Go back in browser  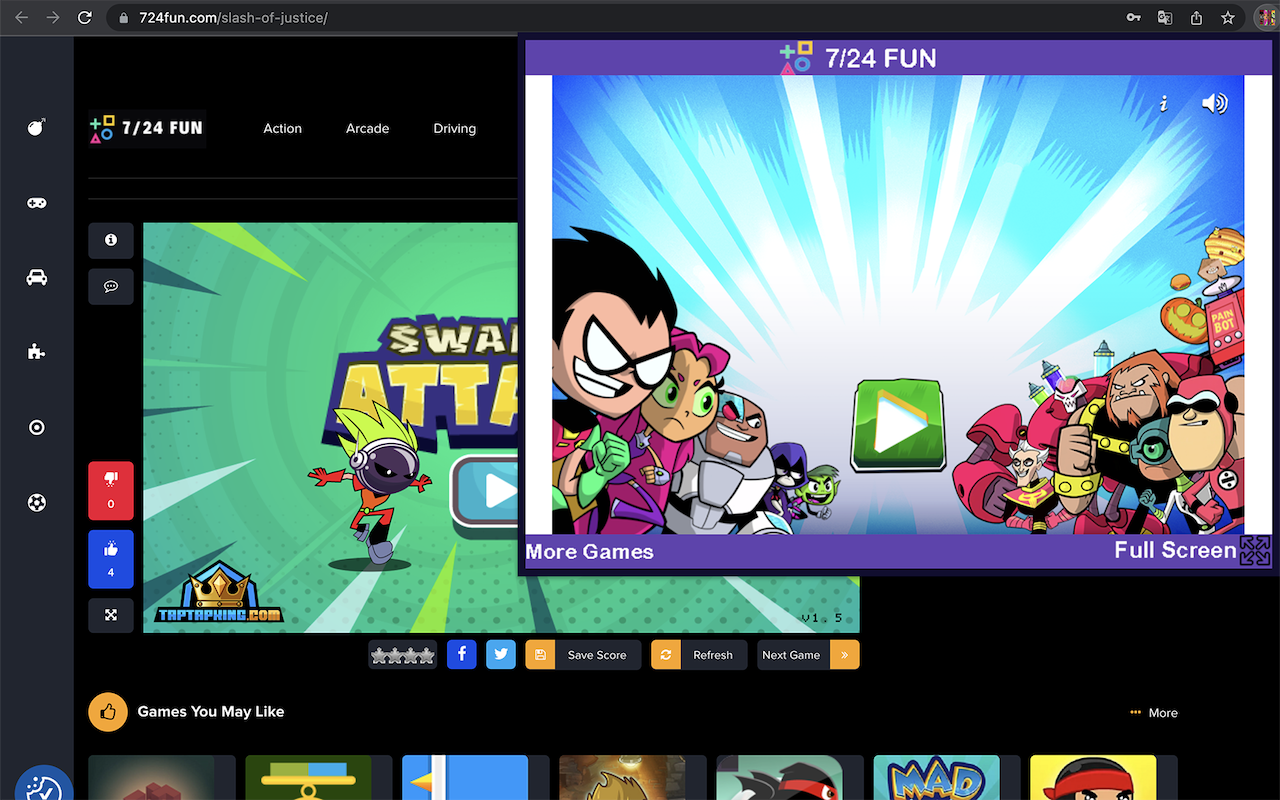21,18
